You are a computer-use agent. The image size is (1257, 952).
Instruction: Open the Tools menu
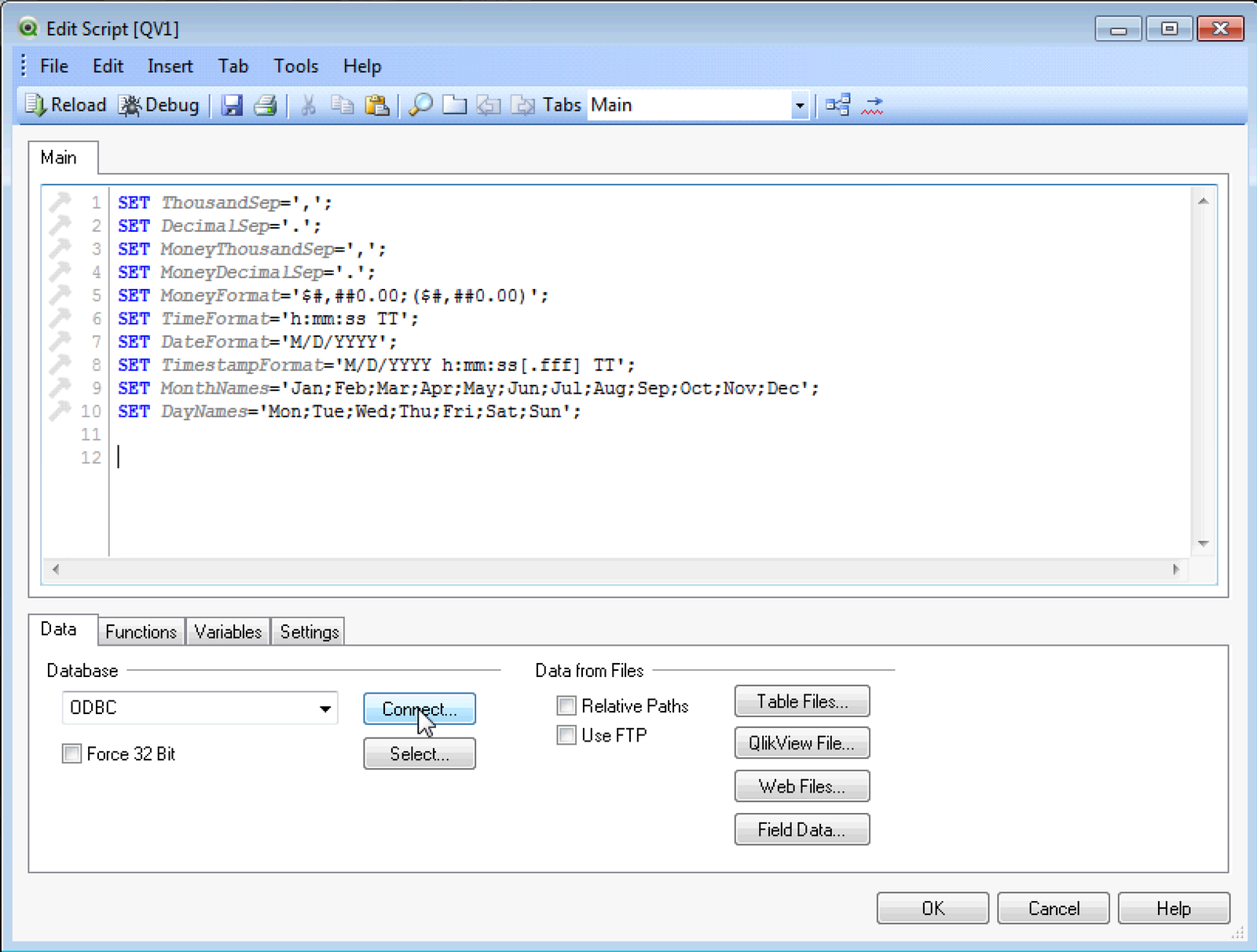296,66
